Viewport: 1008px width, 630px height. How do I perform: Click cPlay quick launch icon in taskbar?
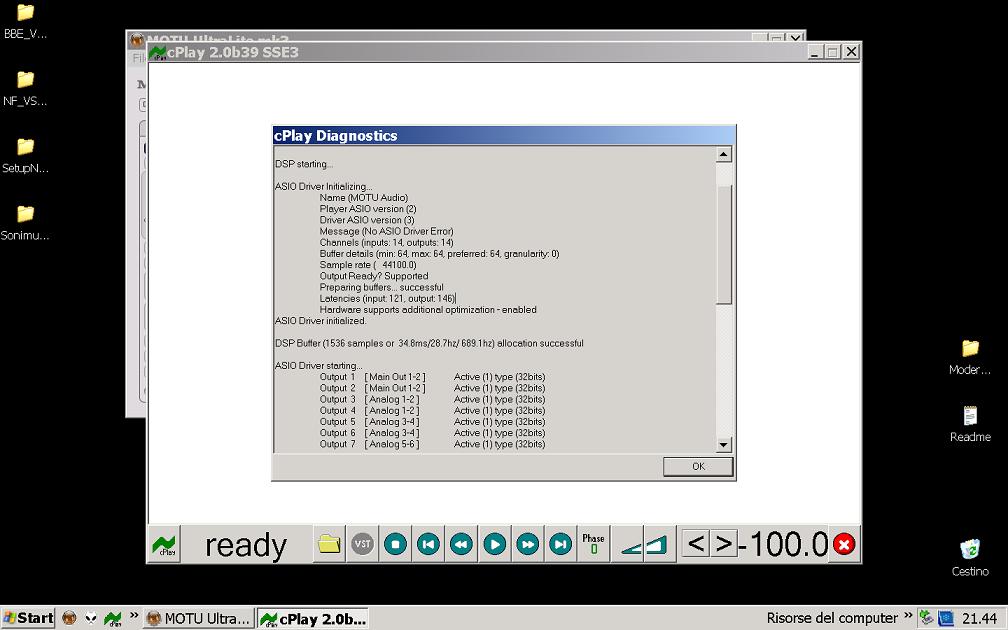click(x=113, y=618)
